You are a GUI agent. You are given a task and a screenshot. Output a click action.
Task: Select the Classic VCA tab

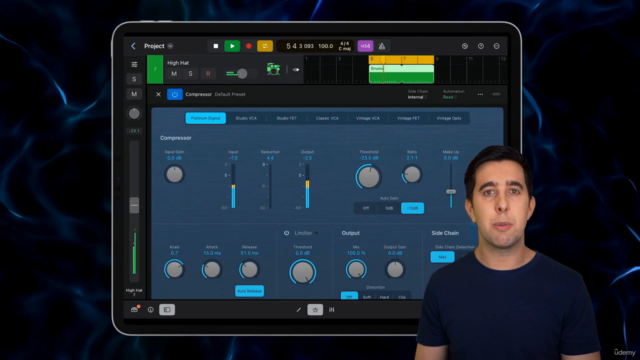click(x=327, y=118)
